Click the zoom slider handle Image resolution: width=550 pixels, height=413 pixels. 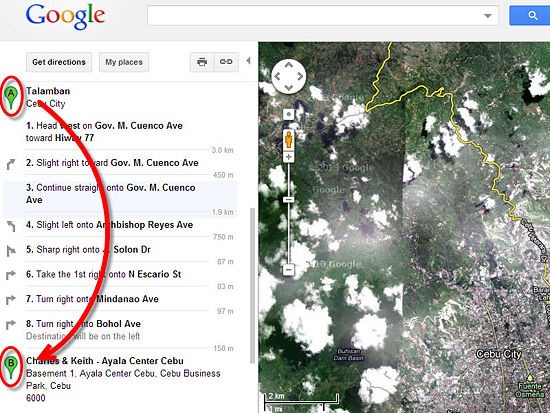coord(288,200)
